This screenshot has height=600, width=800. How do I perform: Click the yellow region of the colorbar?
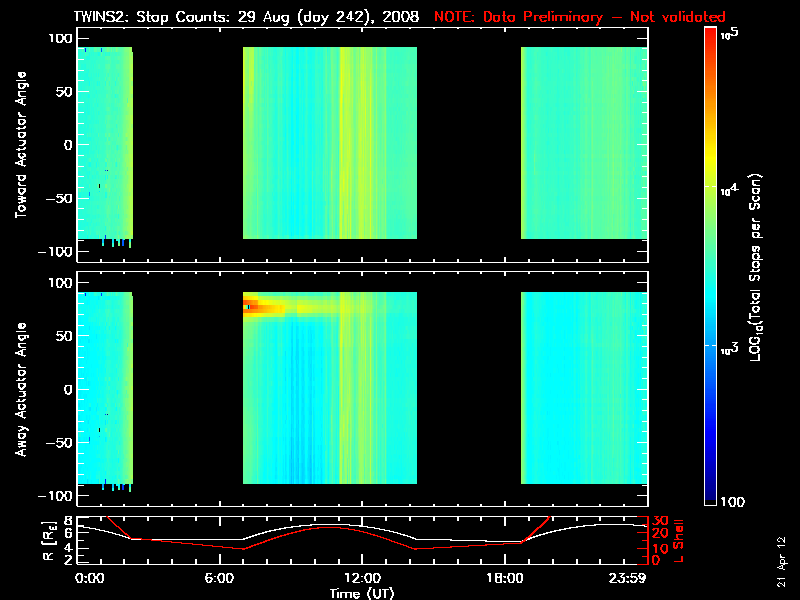(x=711, y=158)
